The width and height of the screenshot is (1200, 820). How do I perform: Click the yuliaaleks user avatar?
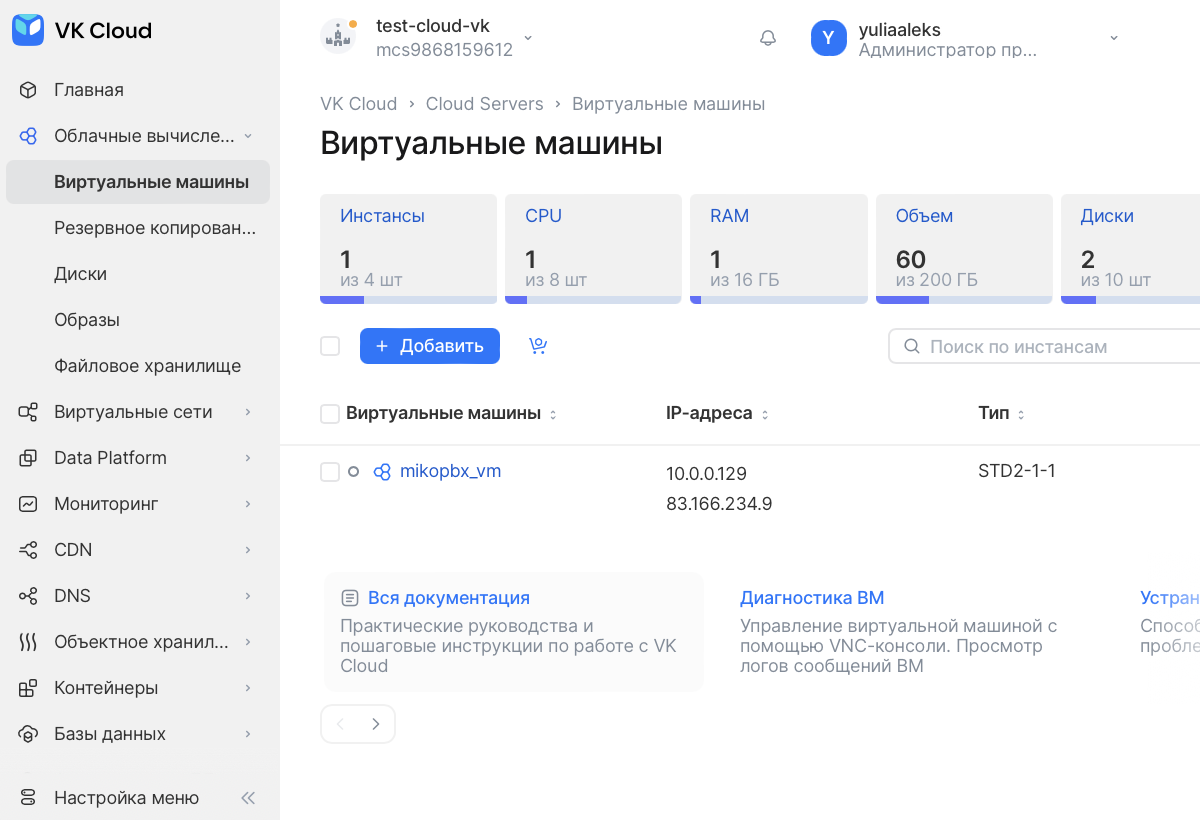[x=829, y=38]
